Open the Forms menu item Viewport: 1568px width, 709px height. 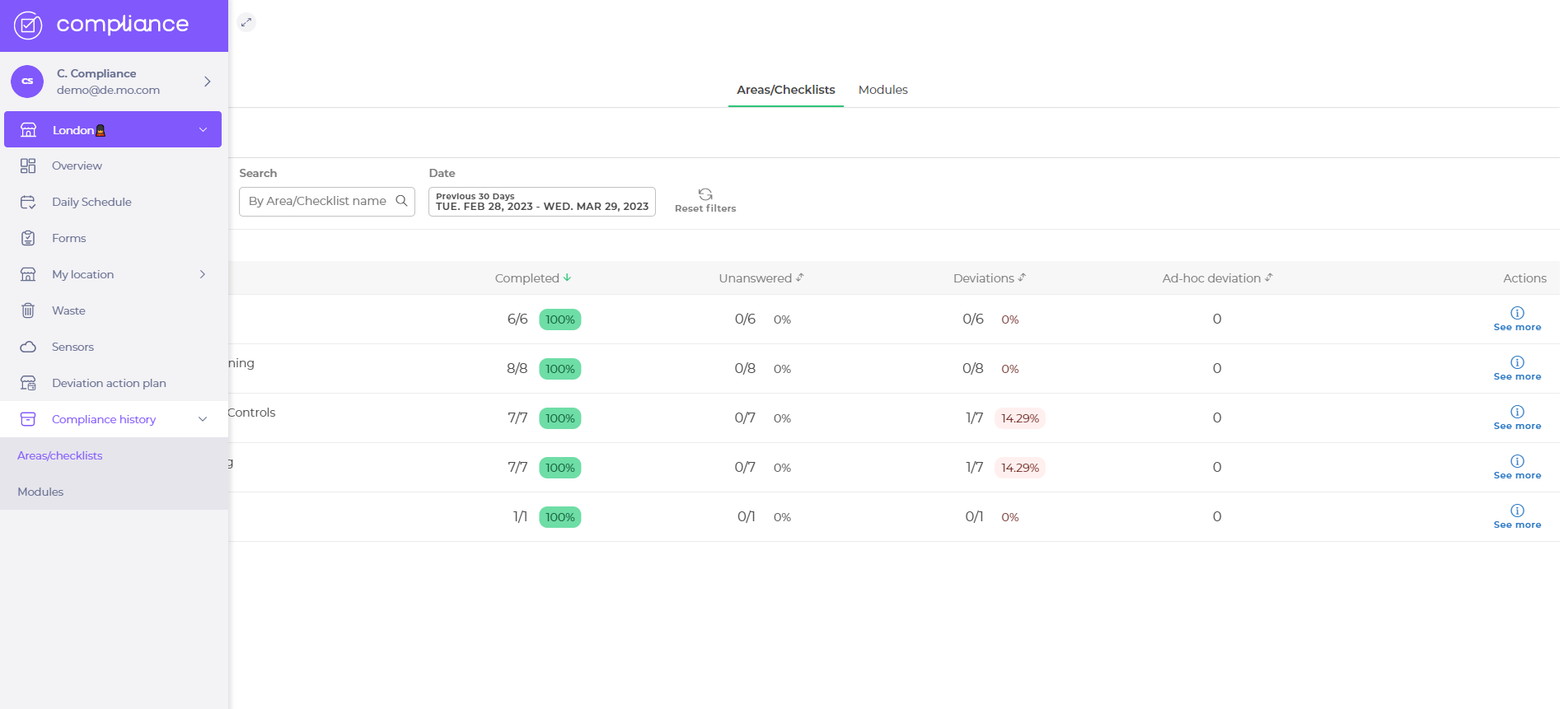[114, 238]
